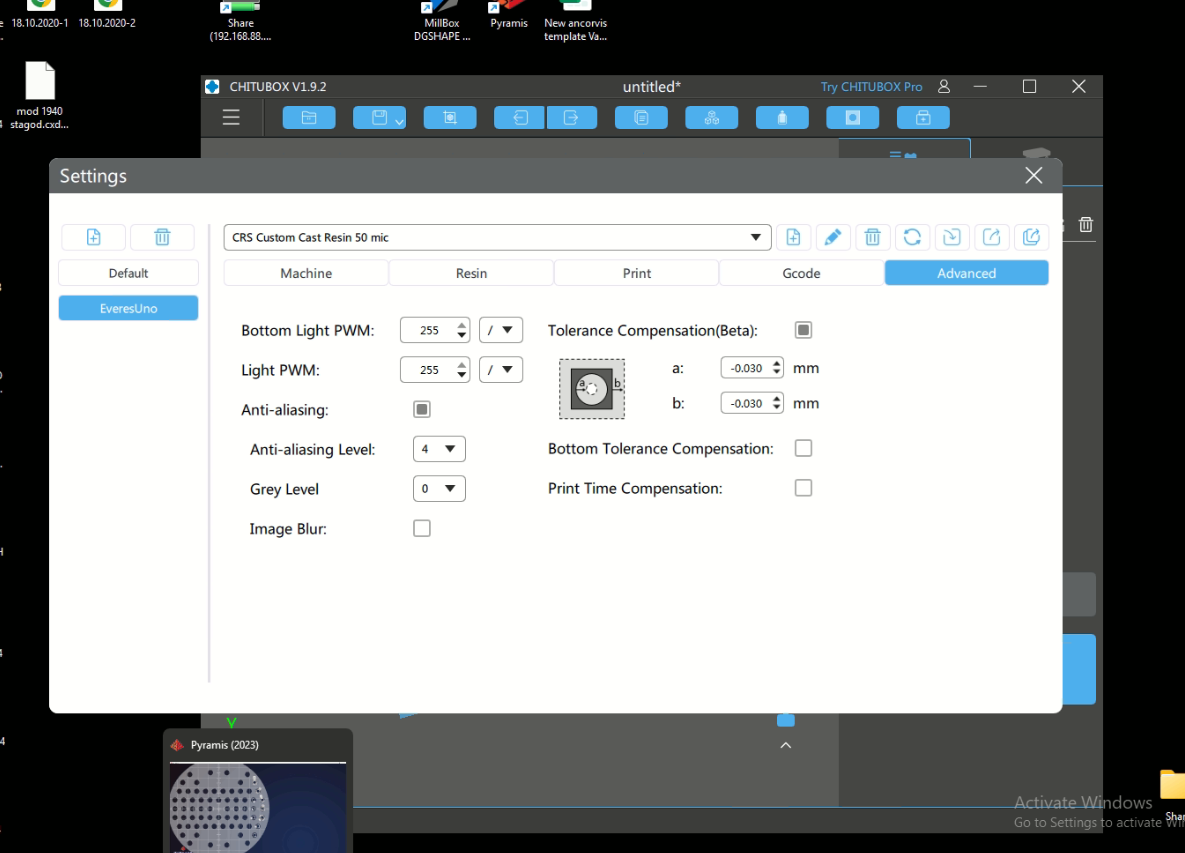Disable the Anti-aliasing checkbox
Viewport: 1185px width, 853px height.
coord(422,409)
